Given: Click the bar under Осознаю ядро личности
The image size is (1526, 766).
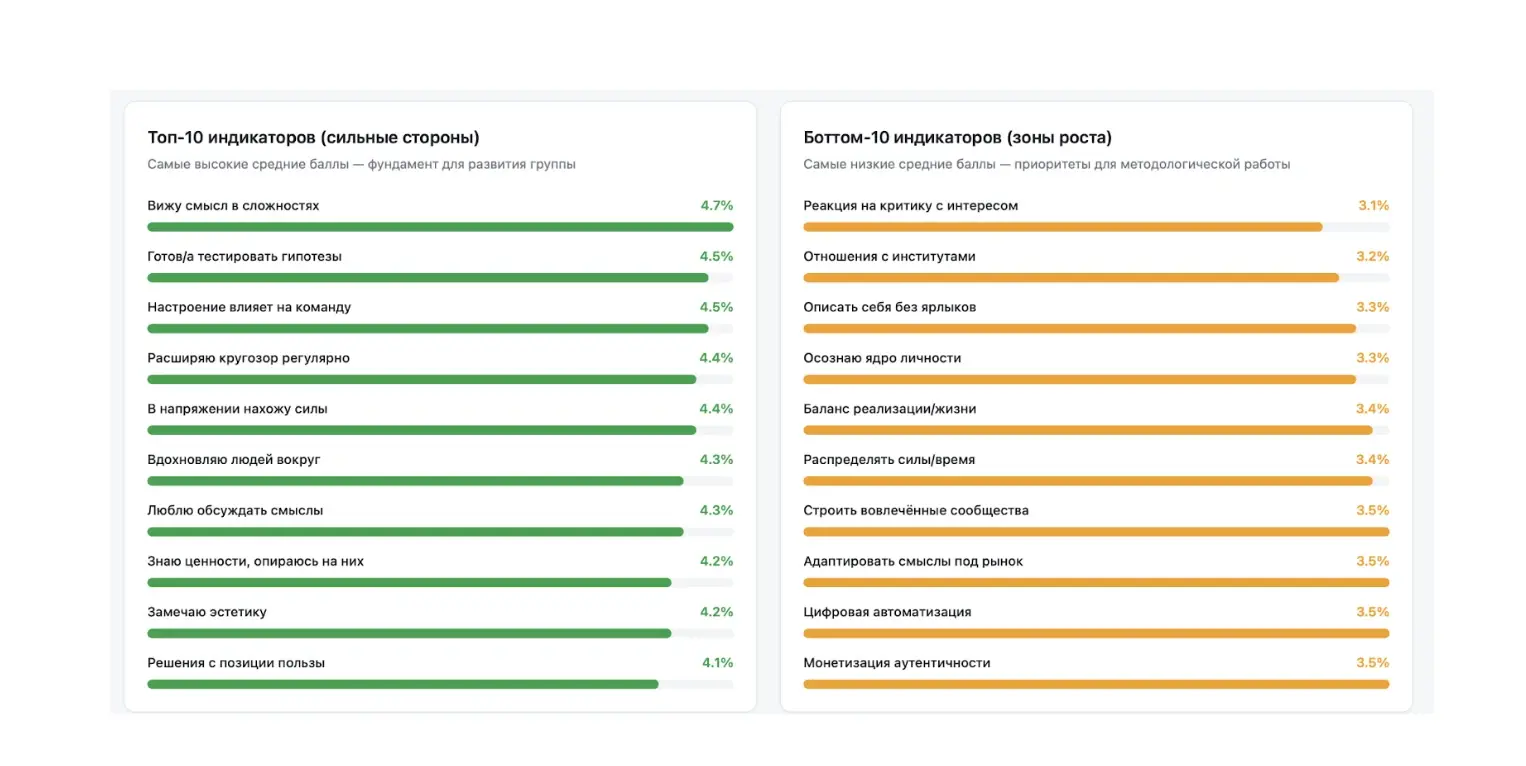Looking at the screenshot, I should [x=1096, y=380].
